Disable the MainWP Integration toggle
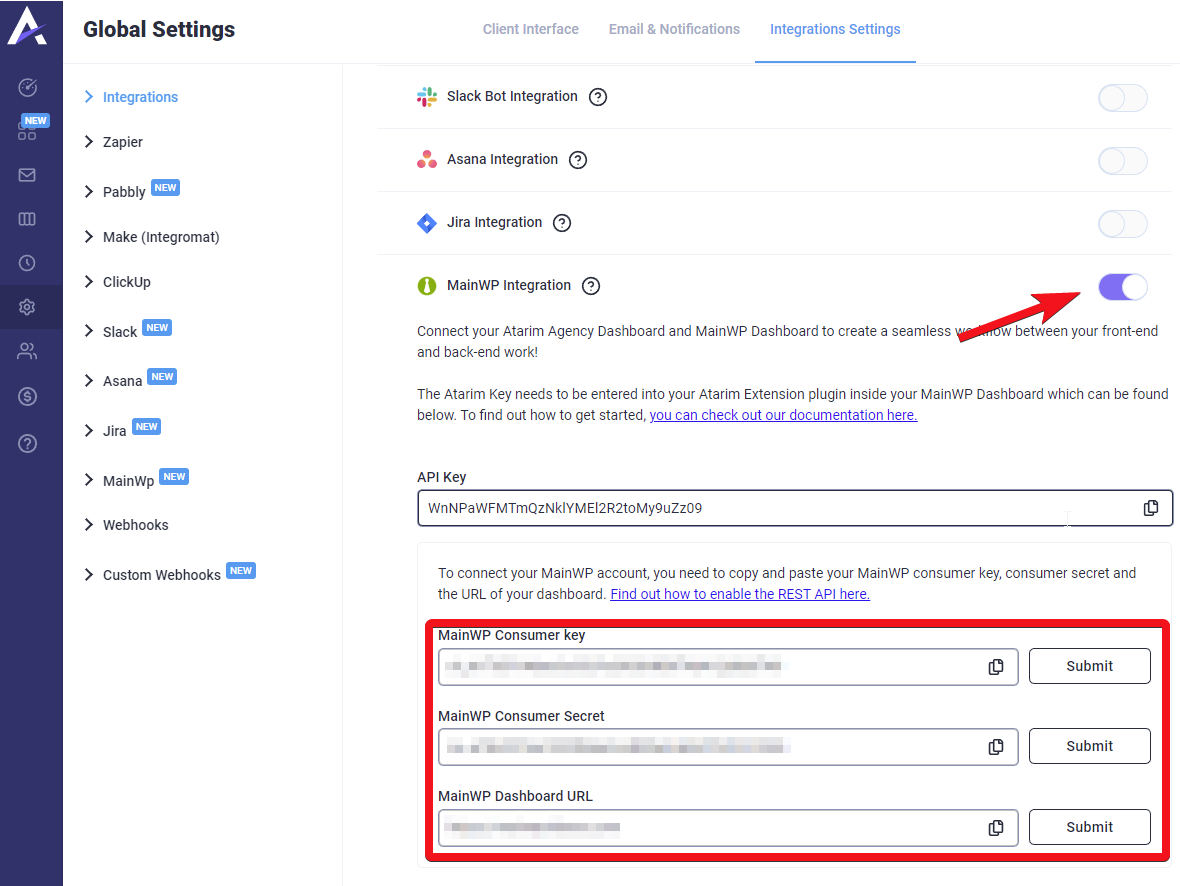 (x=1122, y=287)
